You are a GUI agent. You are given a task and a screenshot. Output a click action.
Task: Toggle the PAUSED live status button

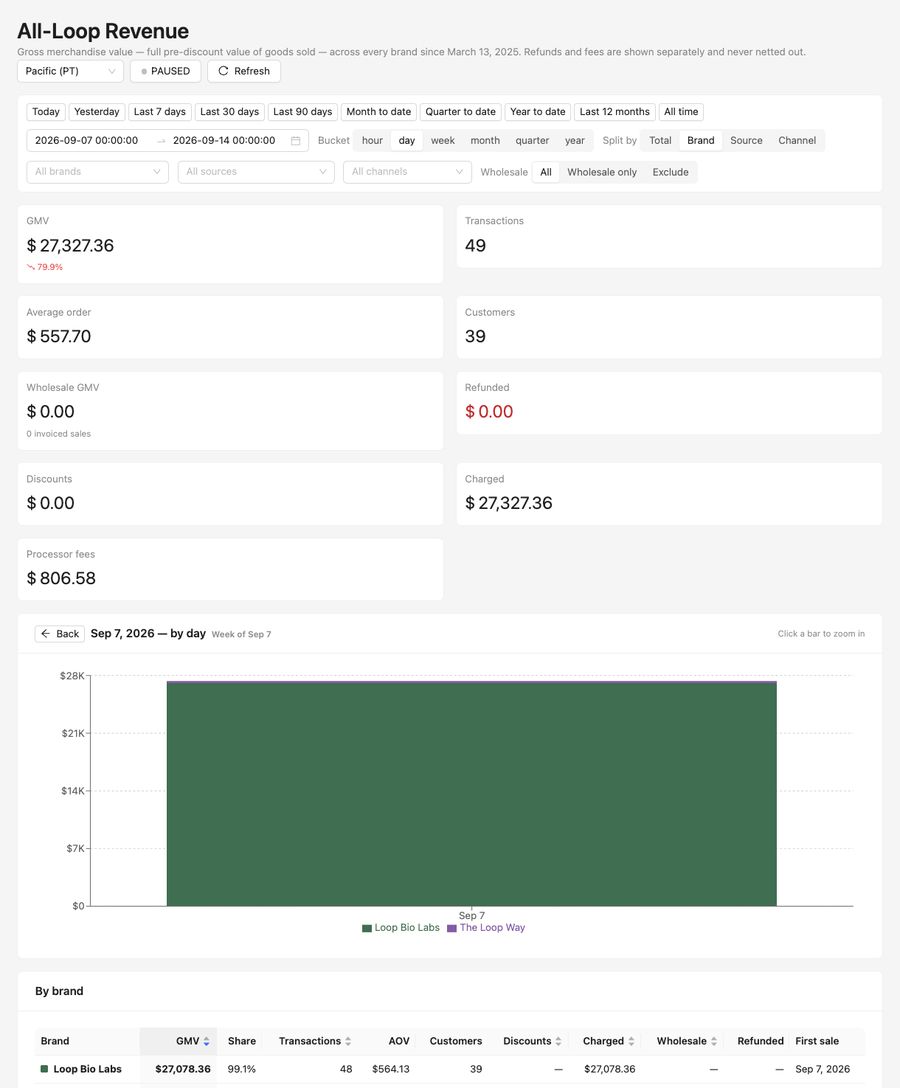[165, 71]
